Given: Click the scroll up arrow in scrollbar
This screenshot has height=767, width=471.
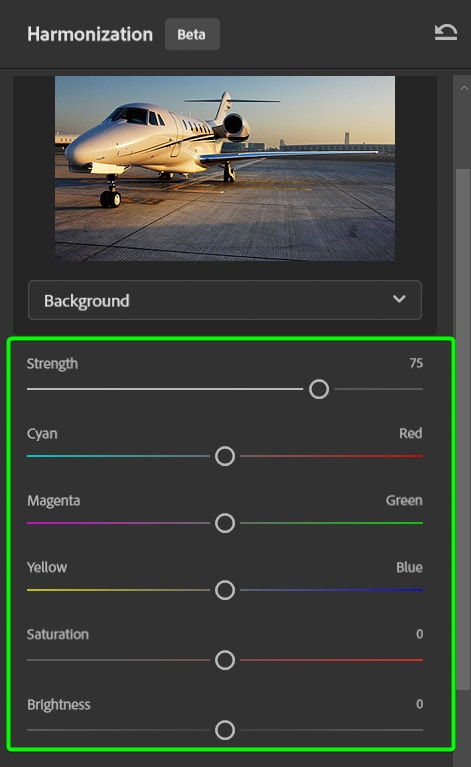Looking at the screenshot, I should [x=464, y=89].
